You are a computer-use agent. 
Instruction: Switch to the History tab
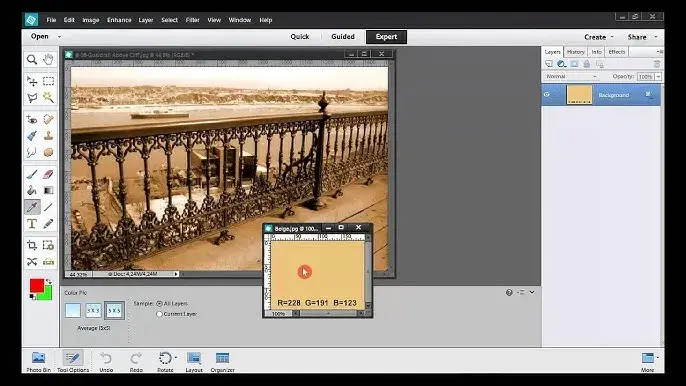(x=575, y=52)
